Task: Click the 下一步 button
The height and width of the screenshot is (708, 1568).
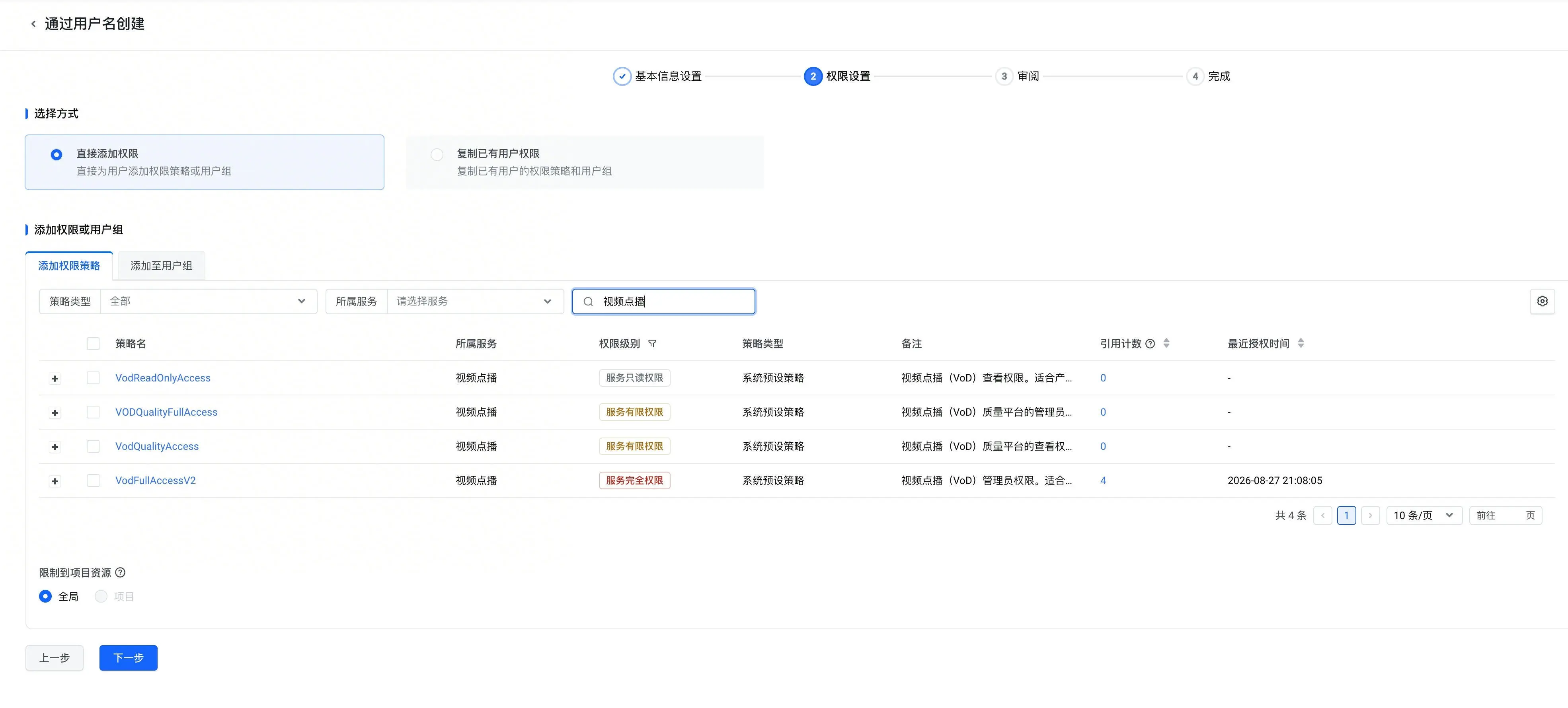Action: 129,657
